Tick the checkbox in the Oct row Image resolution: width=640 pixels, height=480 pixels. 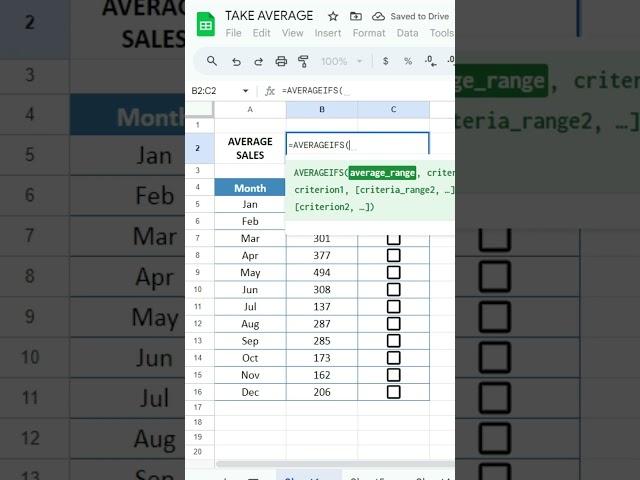pyautogui.click(x=393, y=358)
